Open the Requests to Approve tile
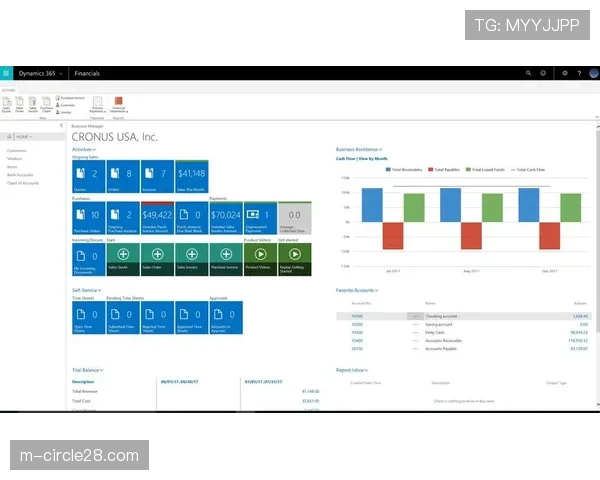Image resolution: width=600 pixels, height=480 pixels. point(226,318)
